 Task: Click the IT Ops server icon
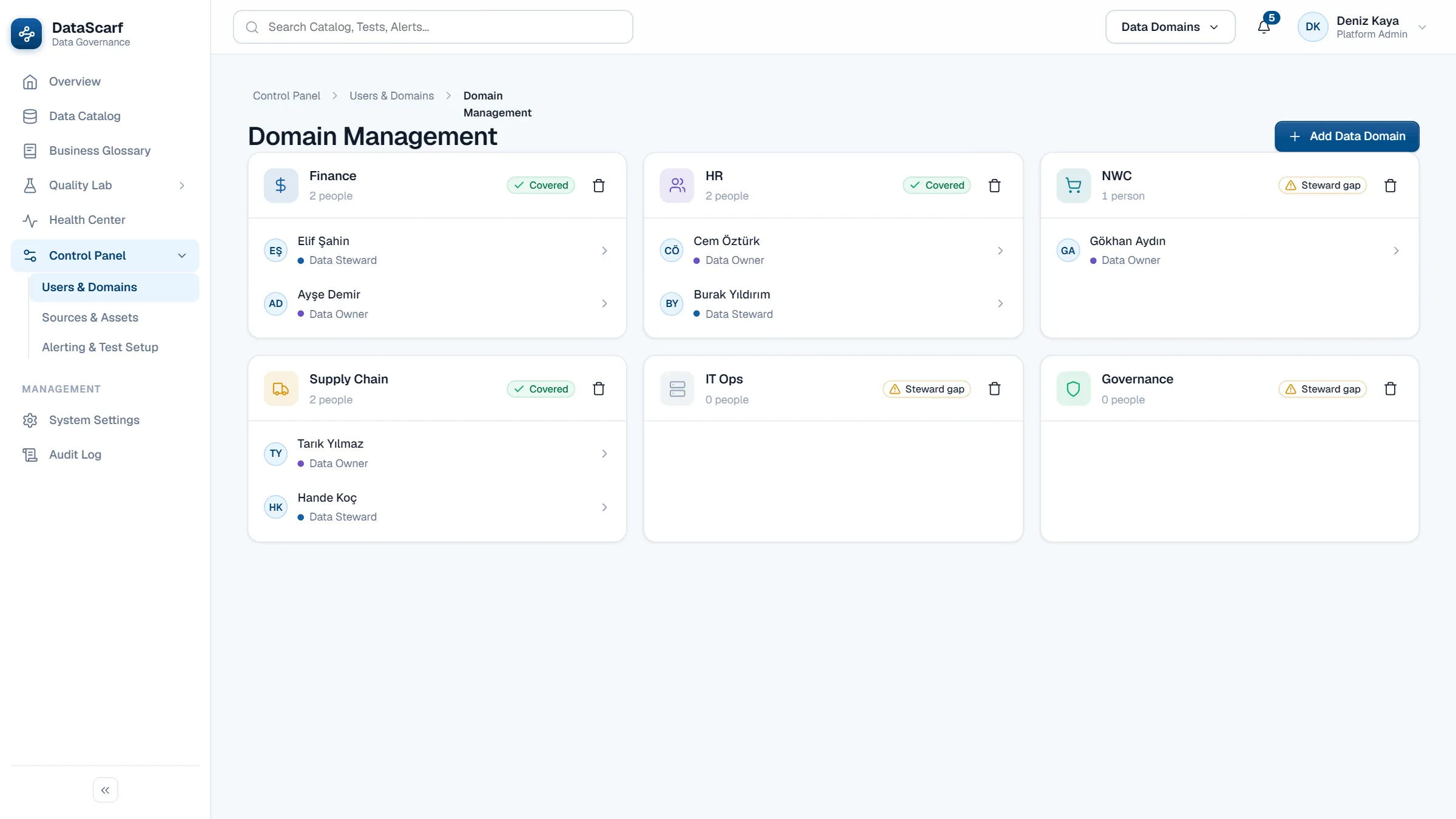(677, 389)
